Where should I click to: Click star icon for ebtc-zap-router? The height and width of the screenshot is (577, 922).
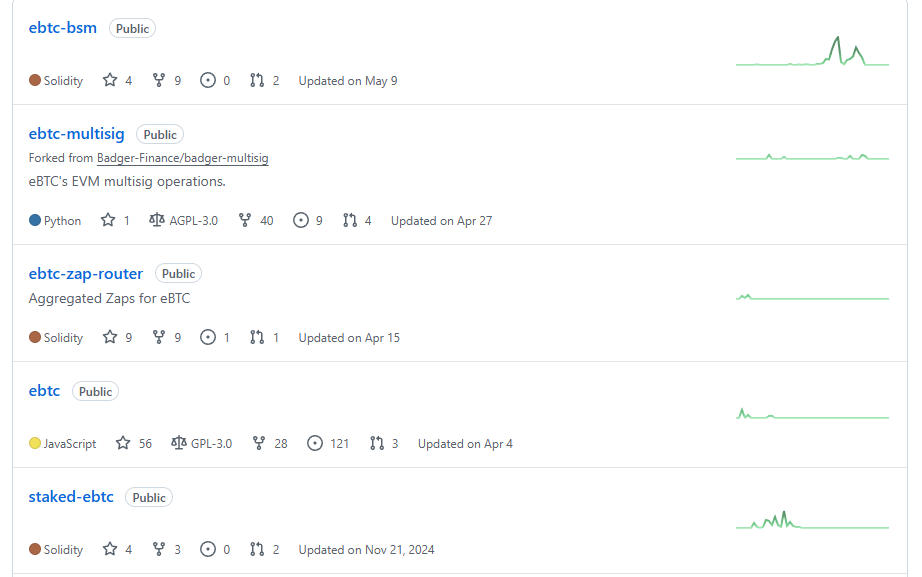point(110,337)
